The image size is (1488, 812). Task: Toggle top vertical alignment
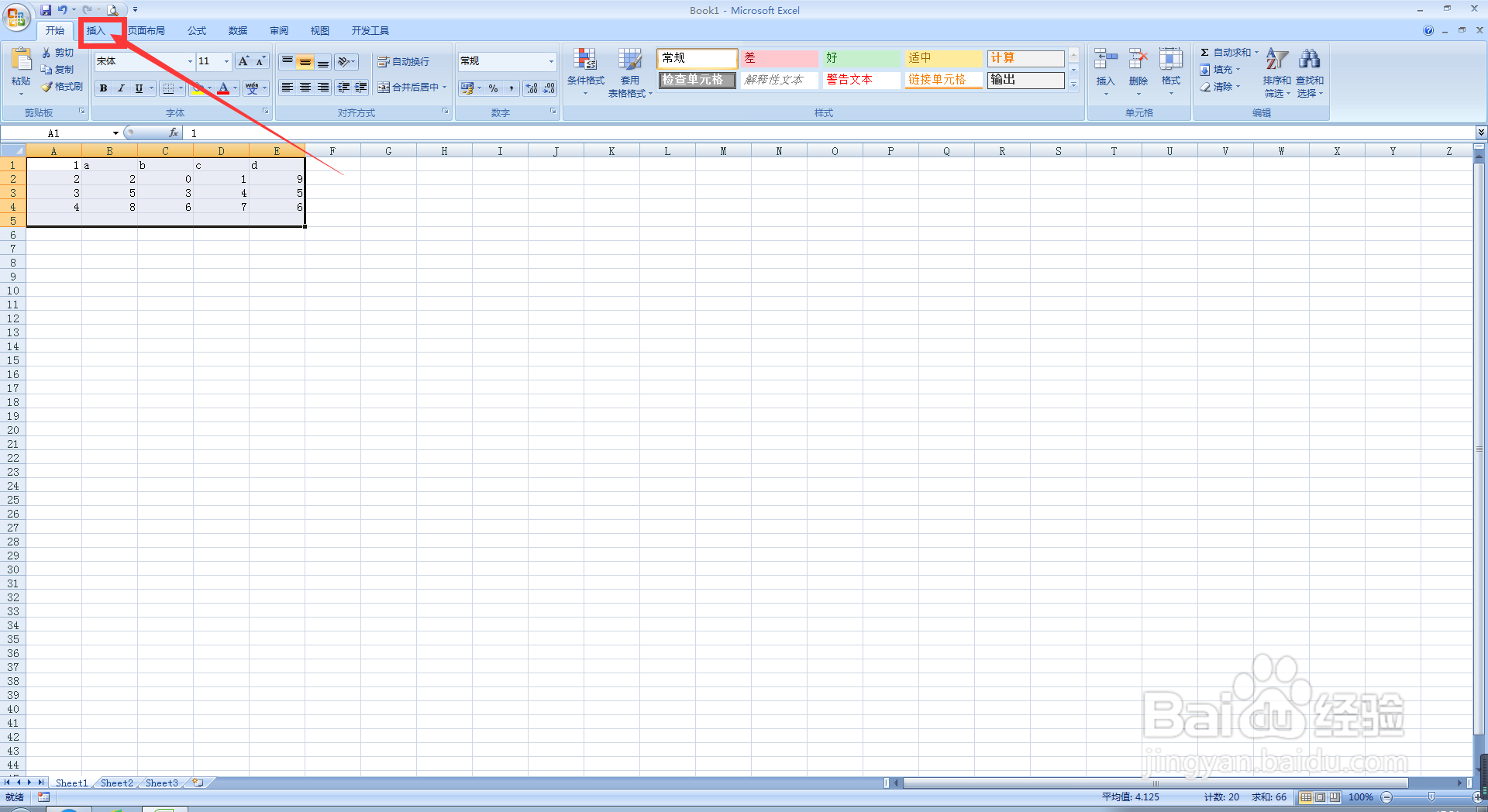(x=288, y=61)
